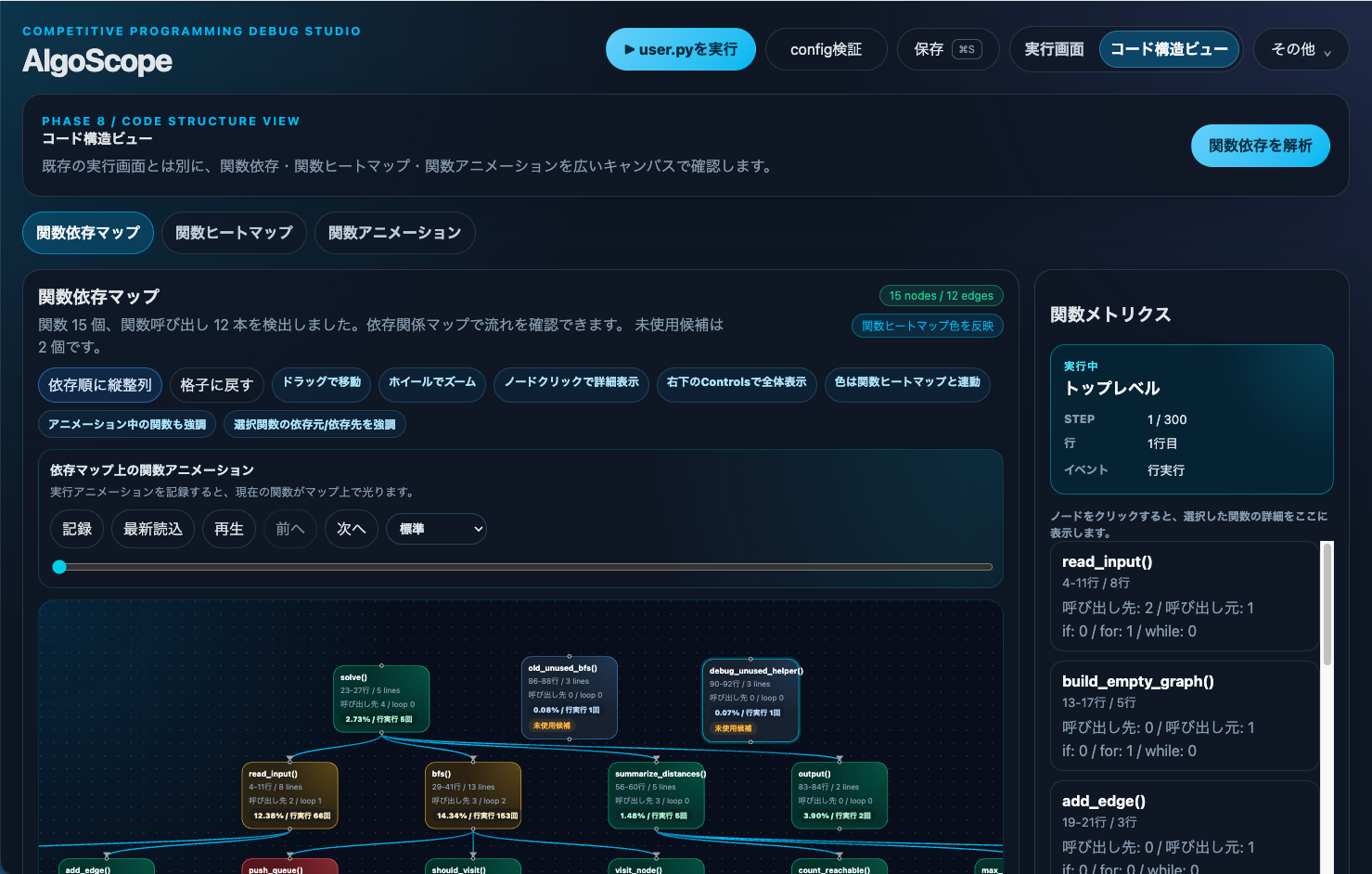Viewport: 1372px width, 874px height.
Task: Click the 次へ next step button
Action: pyautogui.click(x=352, y=529)
